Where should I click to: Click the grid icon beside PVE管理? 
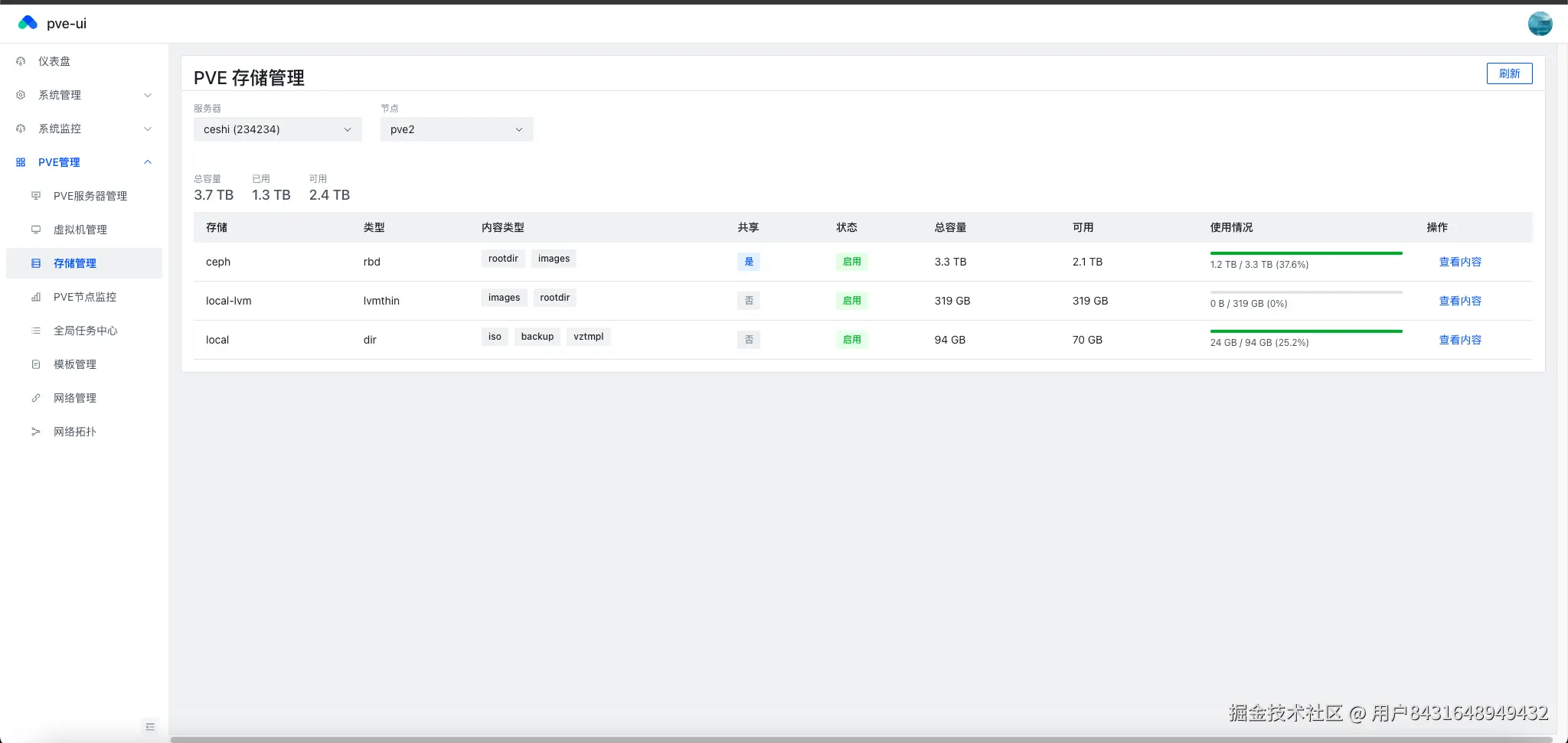point(21,162)
